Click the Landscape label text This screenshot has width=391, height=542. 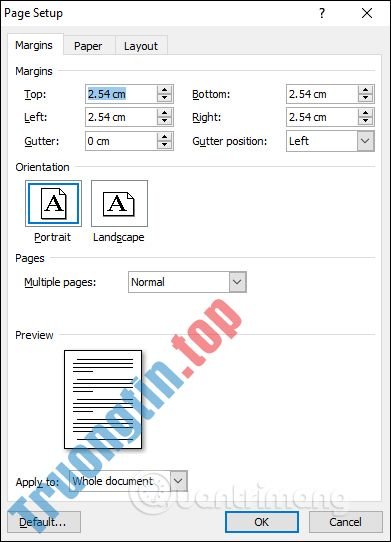[x=119, y=237]
